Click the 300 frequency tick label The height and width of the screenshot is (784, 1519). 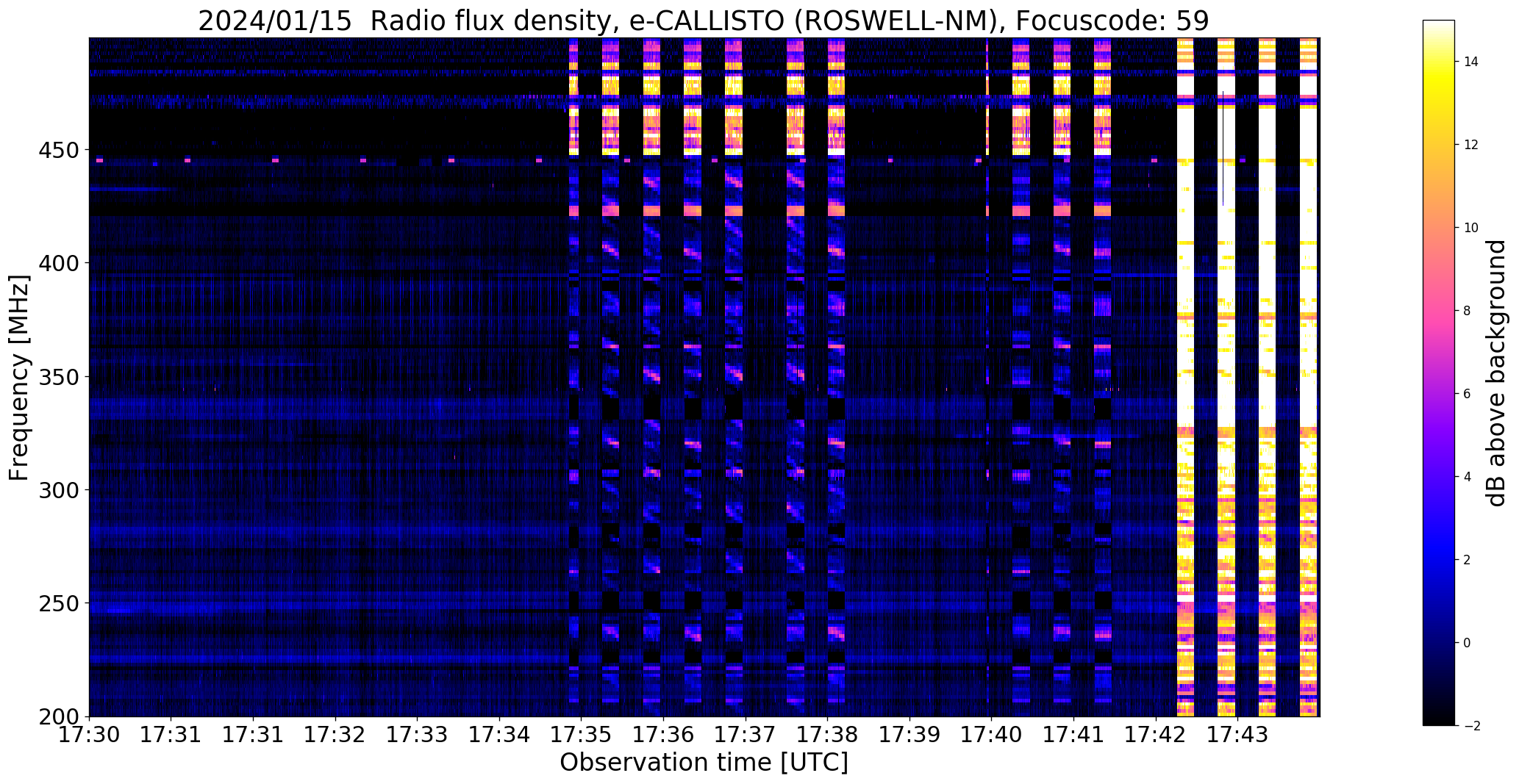60,490
